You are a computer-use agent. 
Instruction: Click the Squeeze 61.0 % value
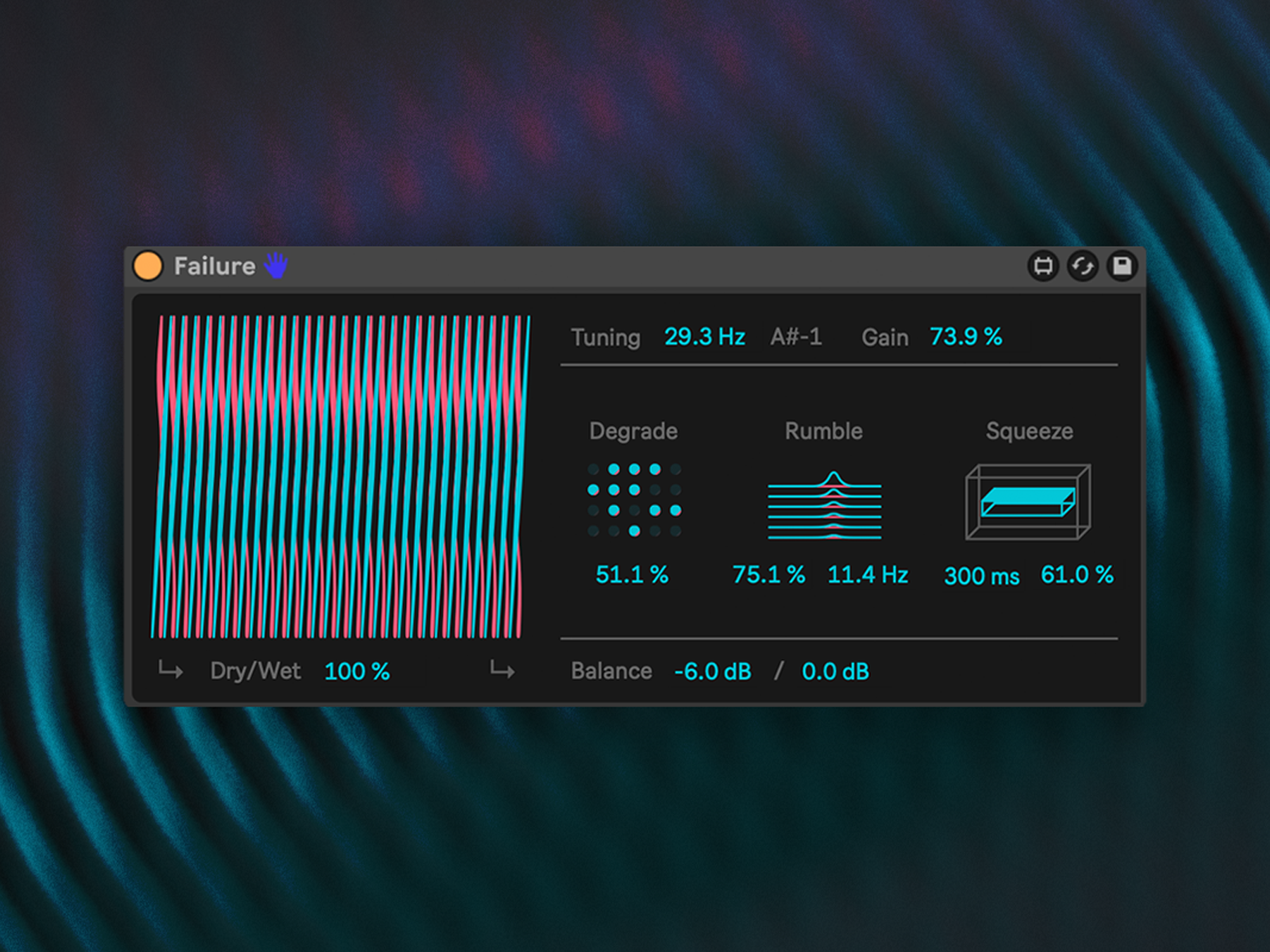click(1077, 575)
